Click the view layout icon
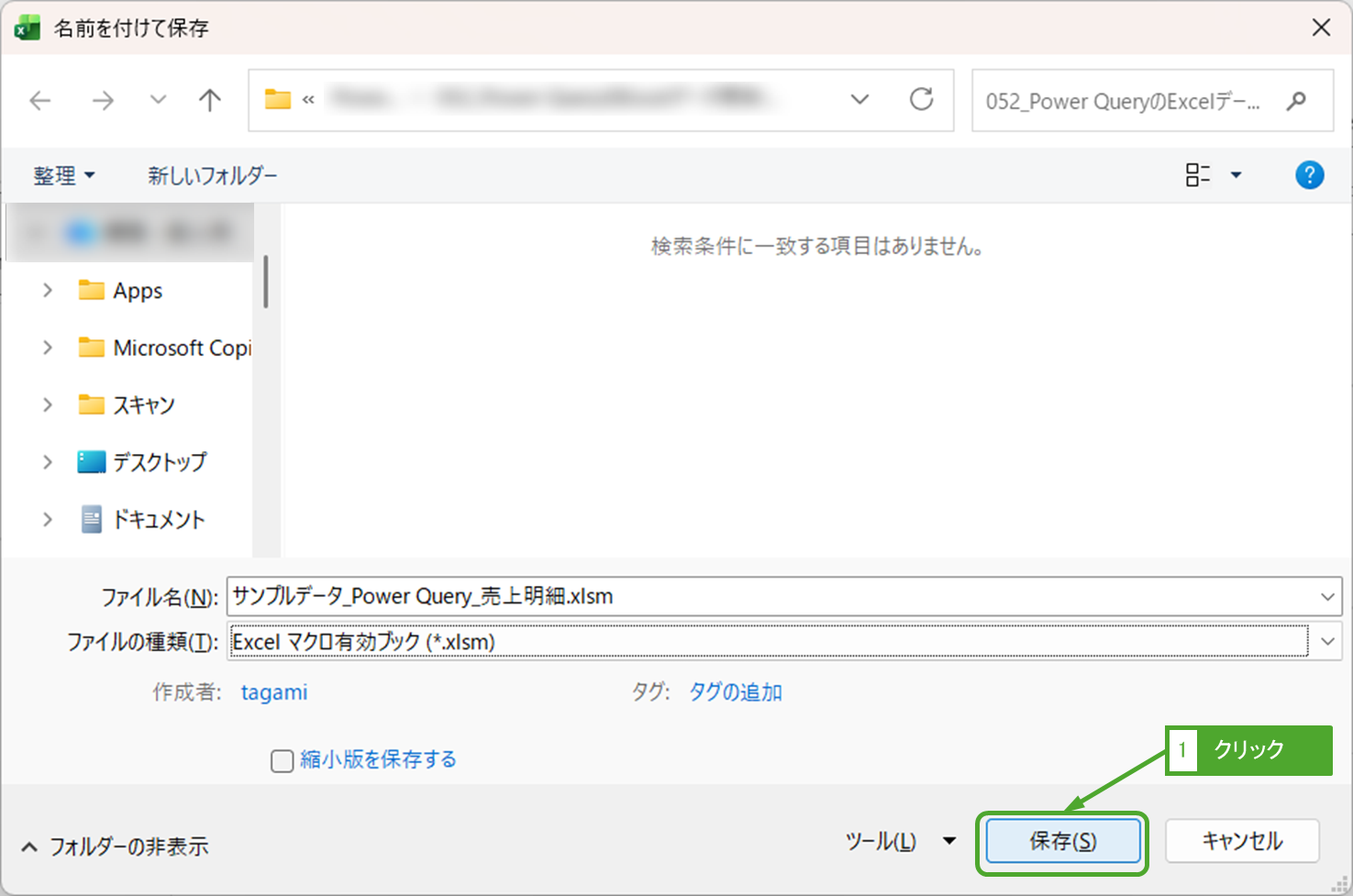This screenshot has height=896, width=1353. 1197,174
